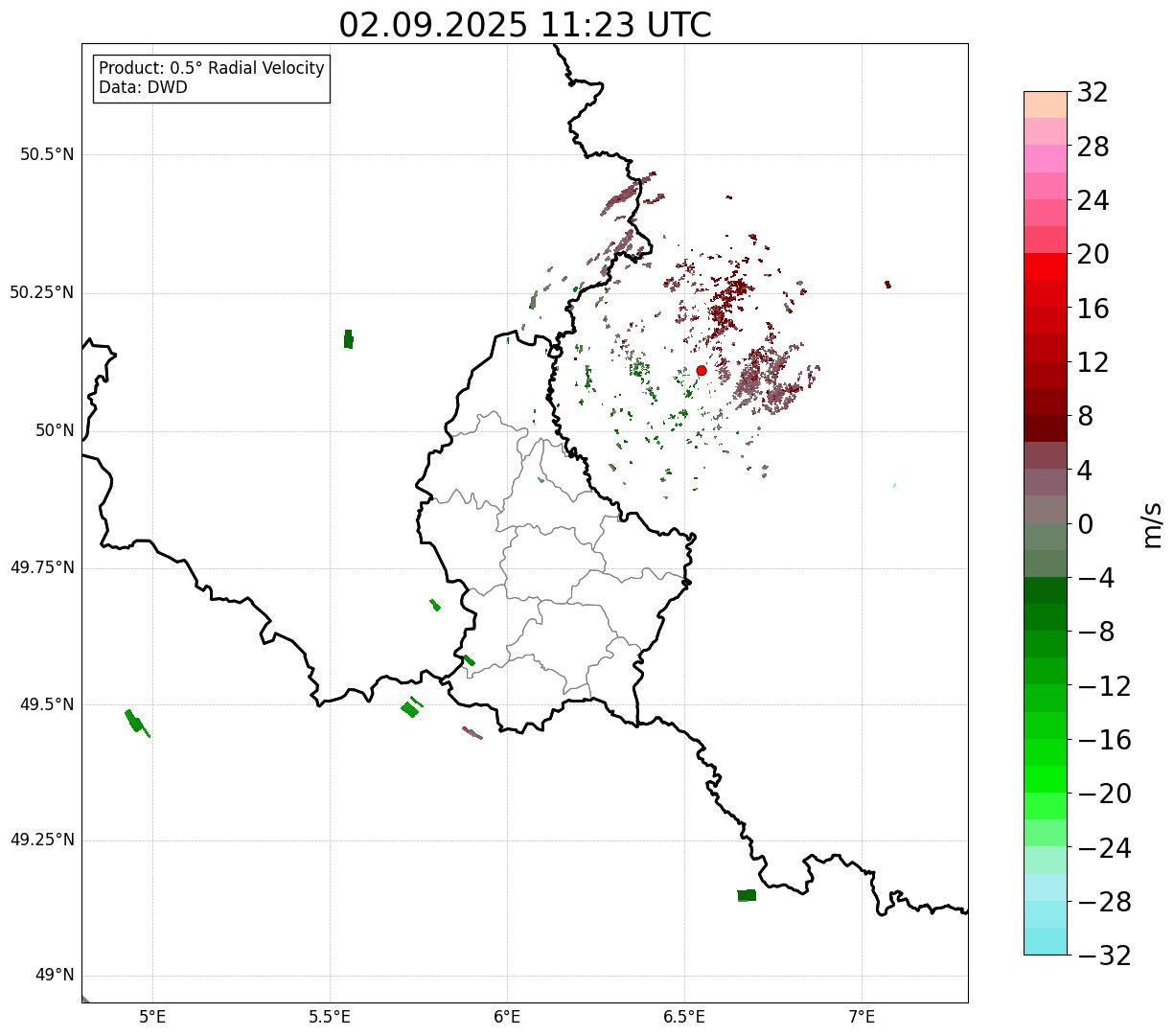Select the 'Product: 0.5° Radial Velocity' legend line
1174x1036 pixels.
tap(212, 69)
